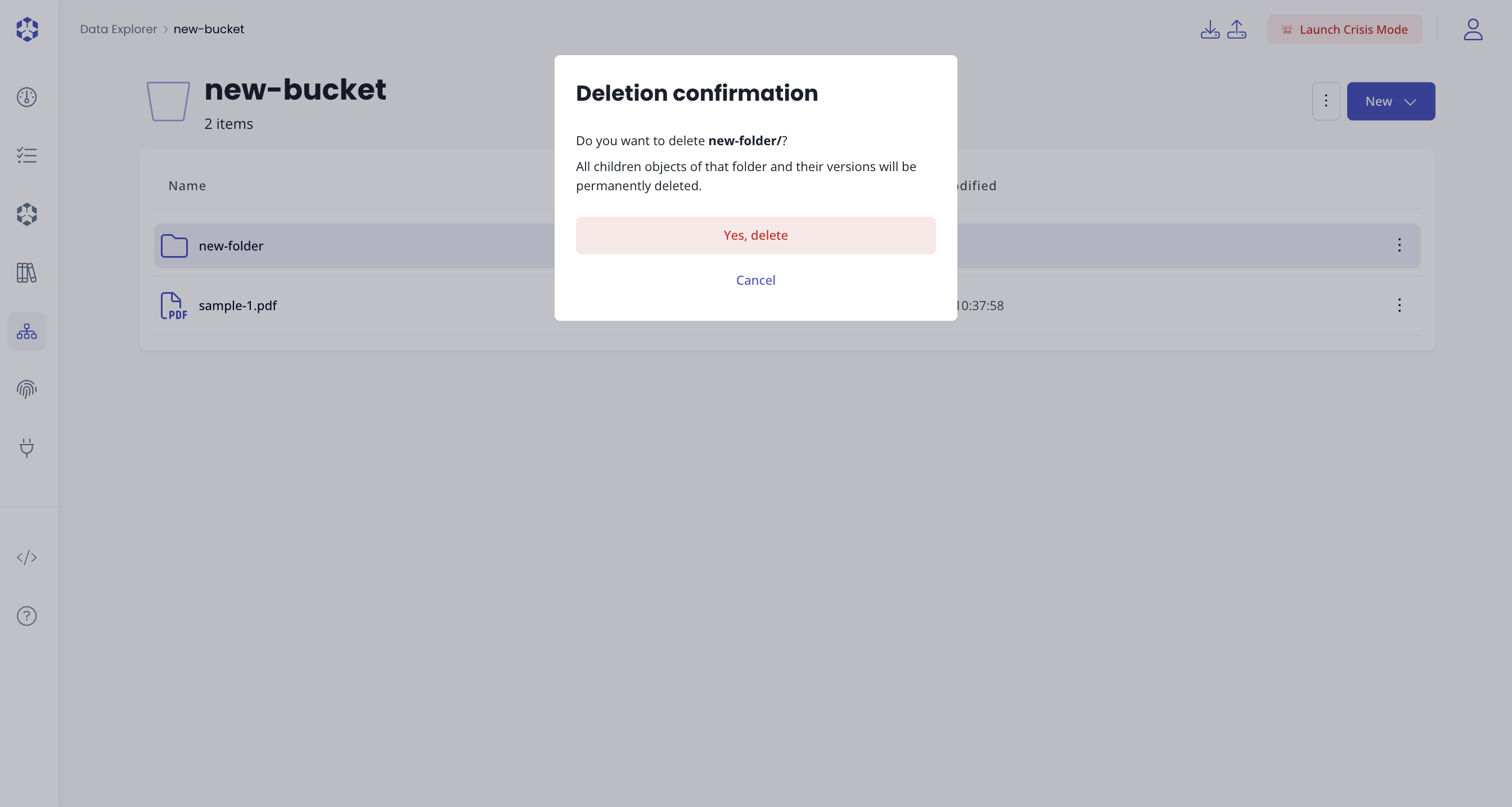Click the app logo at top of sidebar
This screenshot has height=807, width=1512.
[x=26, y=29]
